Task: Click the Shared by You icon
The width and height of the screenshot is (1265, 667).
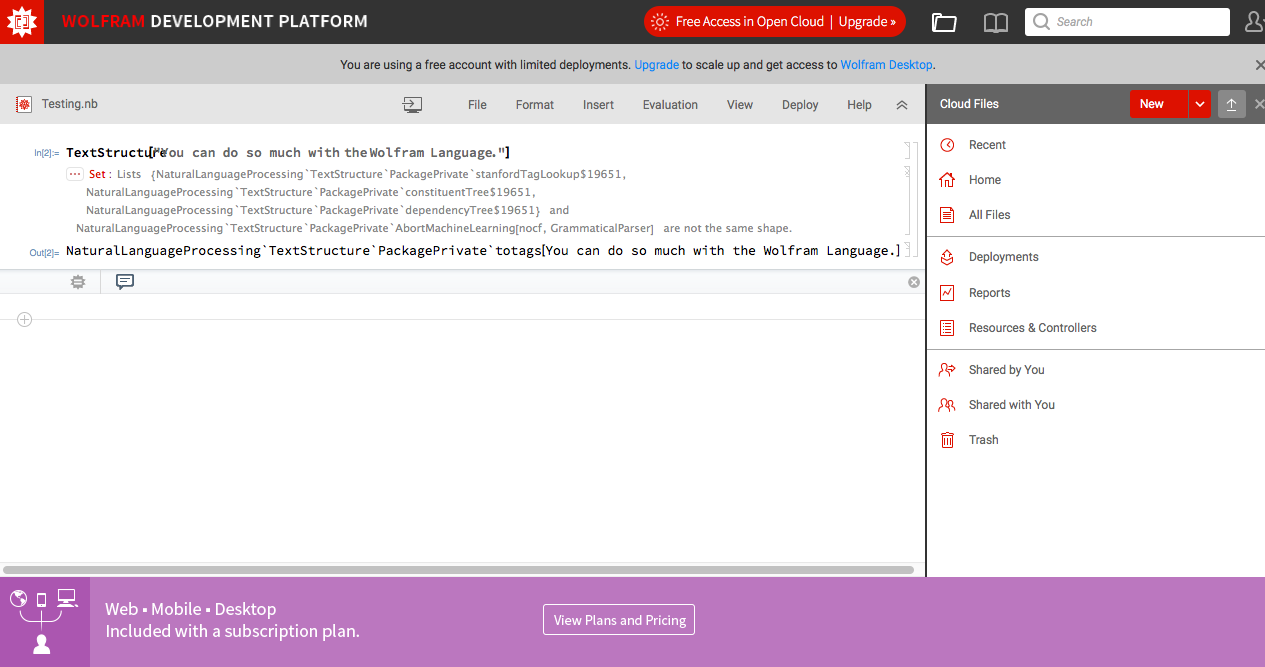Action: pyautogui.click(x=947, y=370)
